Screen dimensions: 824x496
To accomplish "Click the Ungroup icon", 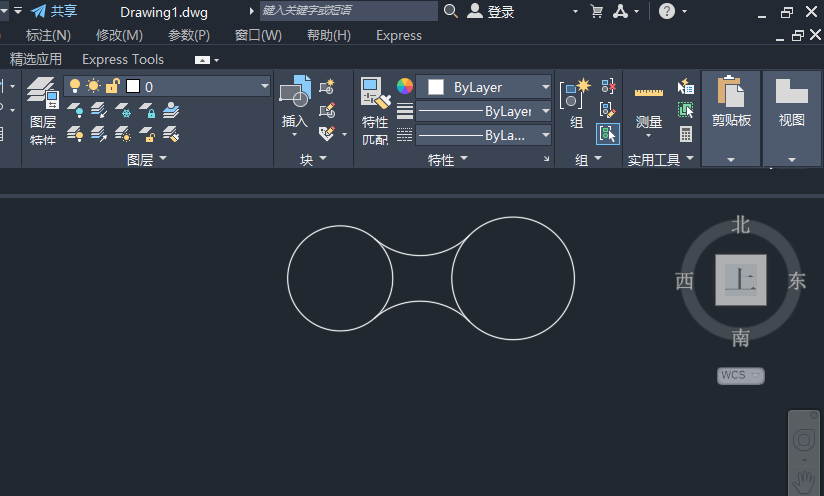I will coord(608,86).
